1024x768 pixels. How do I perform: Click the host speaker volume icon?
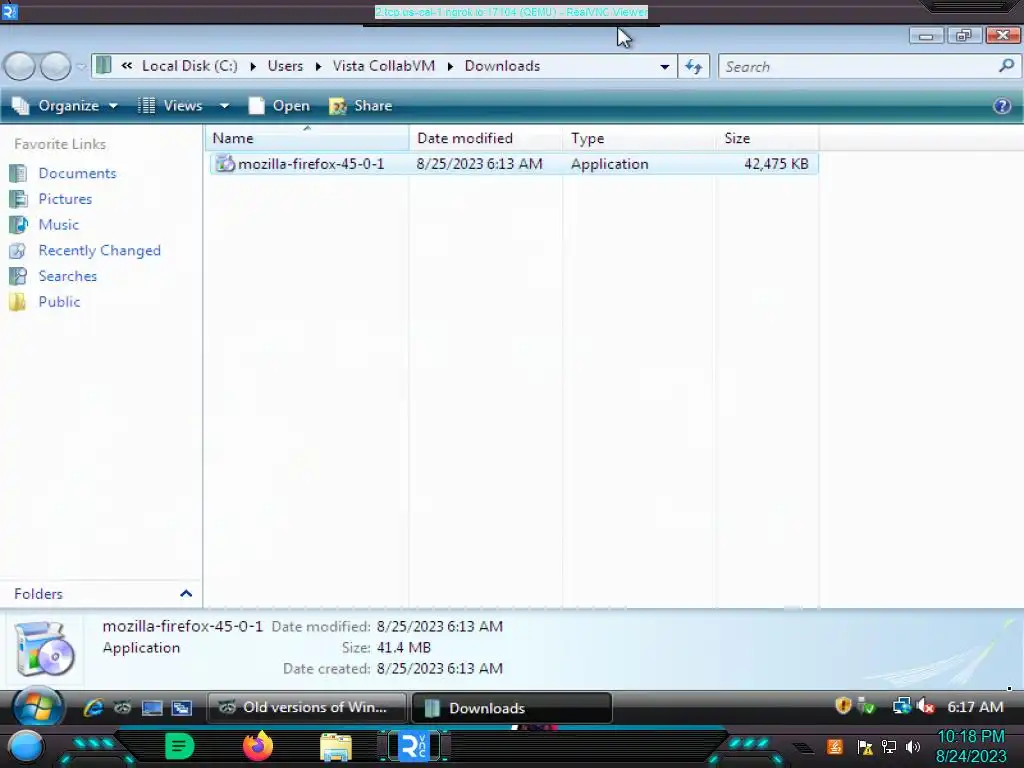(913, 746)
